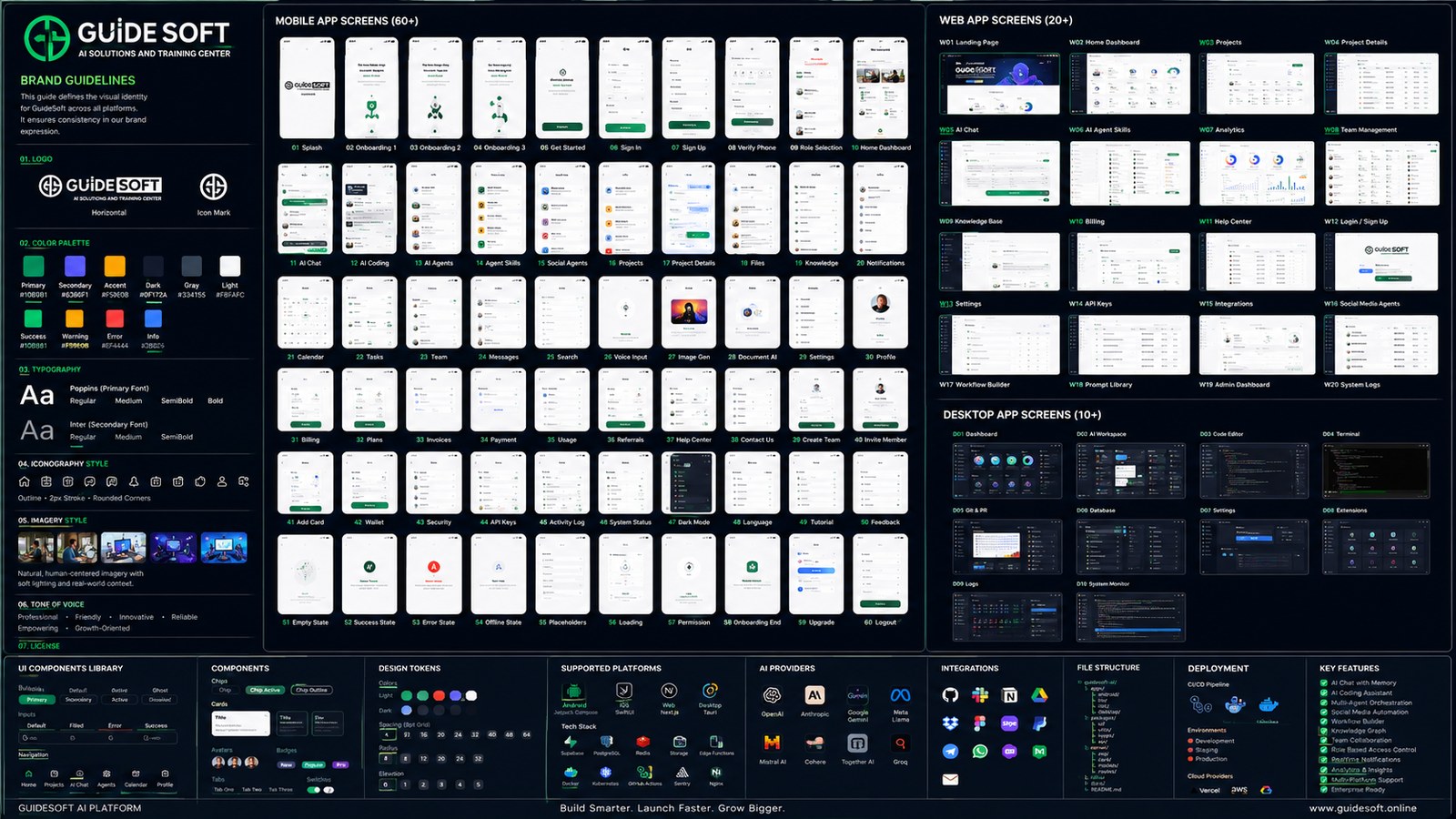This screenshot has height=819, width=1456.
Task: Check the Social Media Automation checkbox
Action: coord(1324,713)
